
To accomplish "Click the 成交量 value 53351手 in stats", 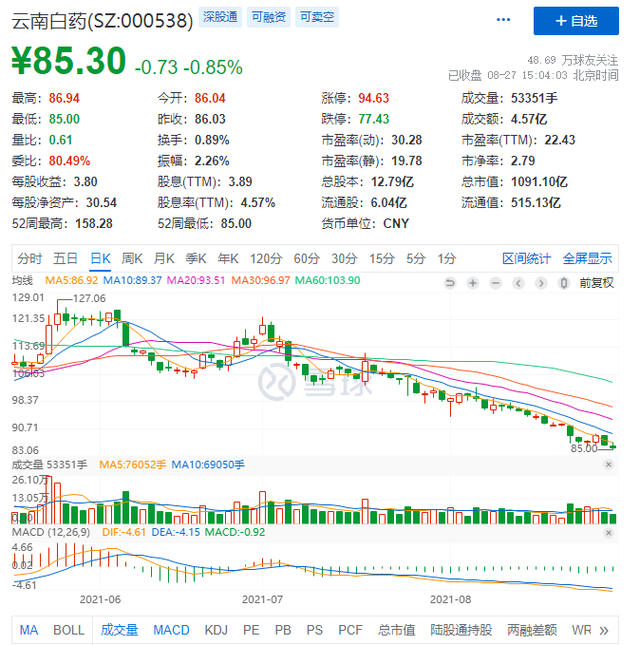I will (x=534, y=98).
